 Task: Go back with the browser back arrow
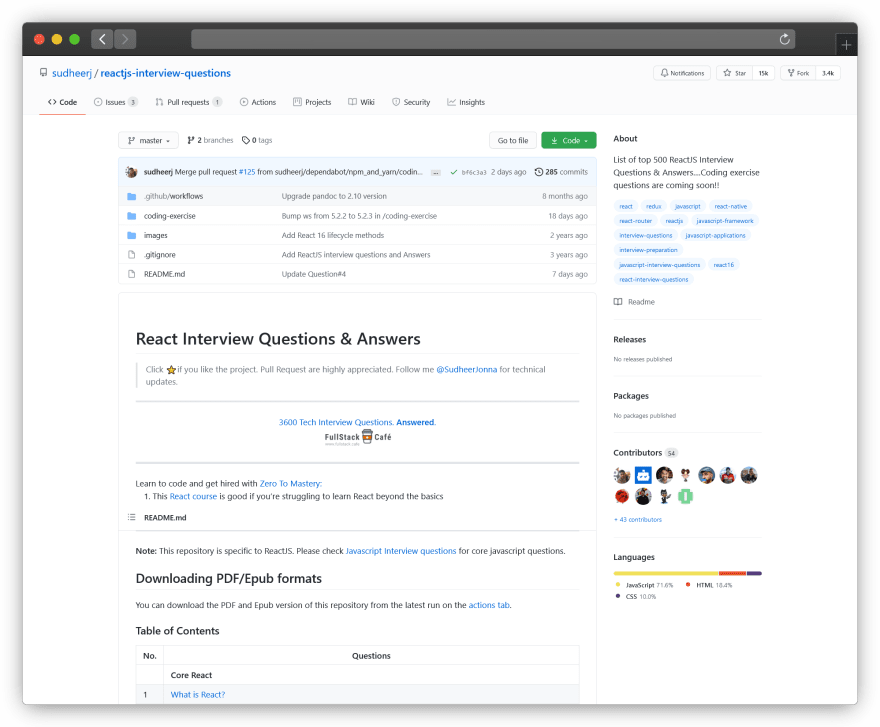(x=102, y=39)
